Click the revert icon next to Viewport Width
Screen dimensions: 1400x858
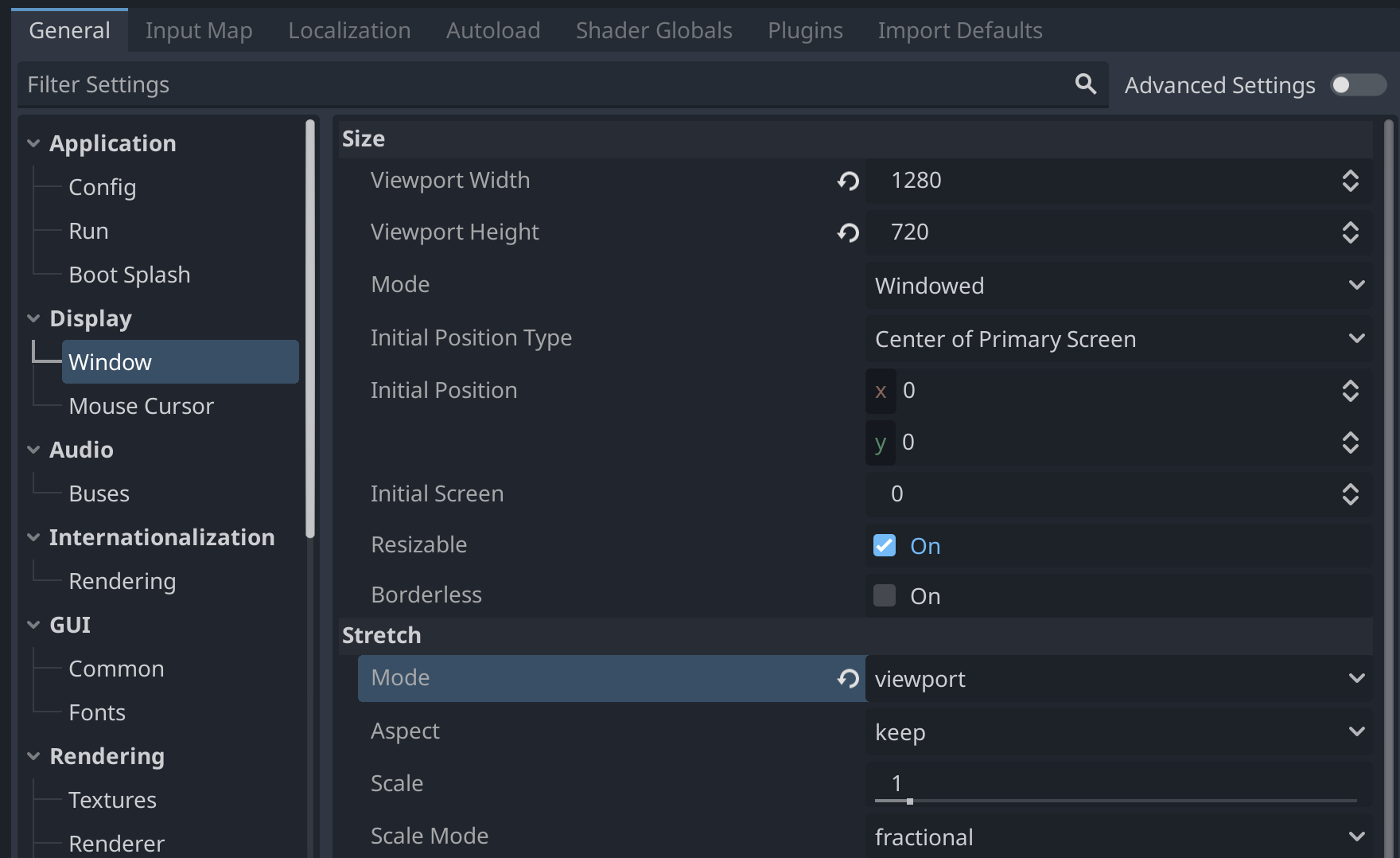click(x=848, y=181)
